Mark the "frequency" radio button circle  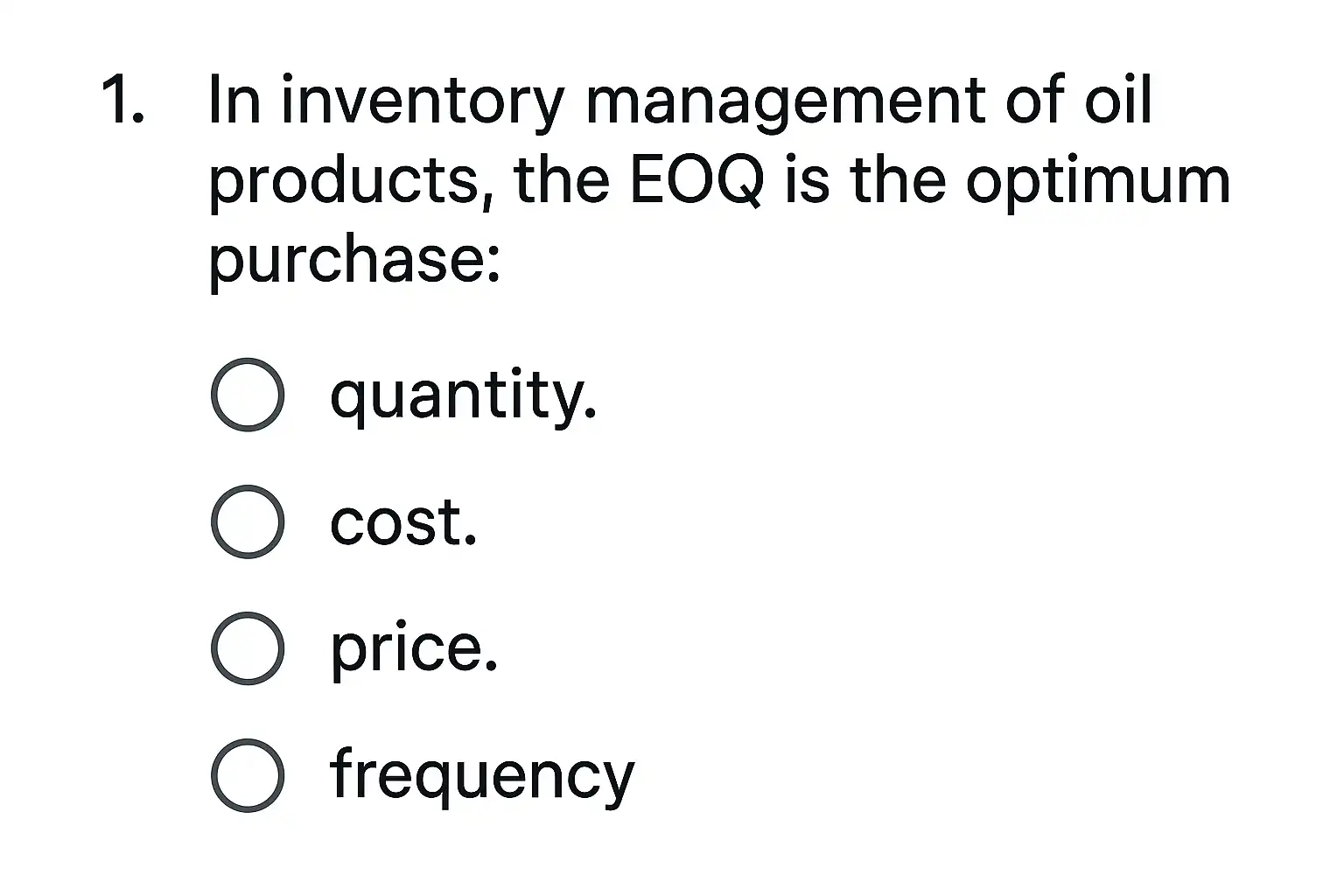tap(248, 775)
